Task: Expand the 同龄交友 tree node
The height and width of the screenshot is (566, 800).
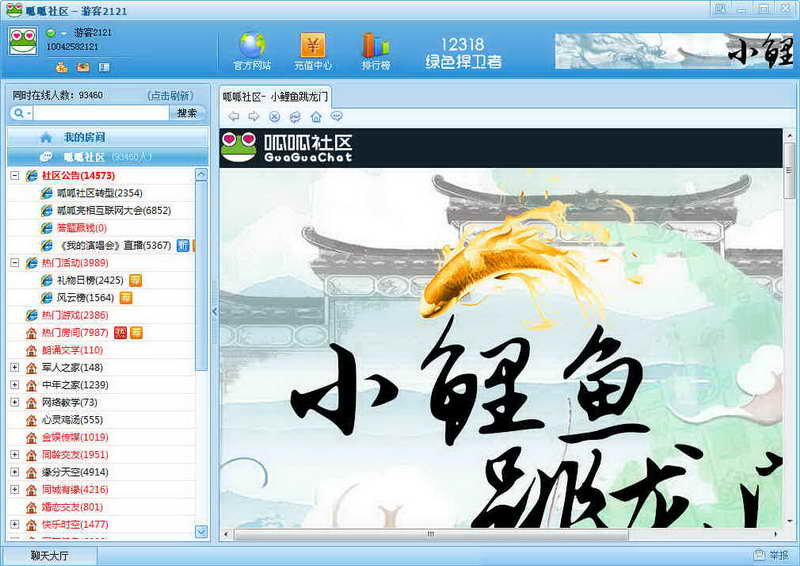Action: (15, 455)
